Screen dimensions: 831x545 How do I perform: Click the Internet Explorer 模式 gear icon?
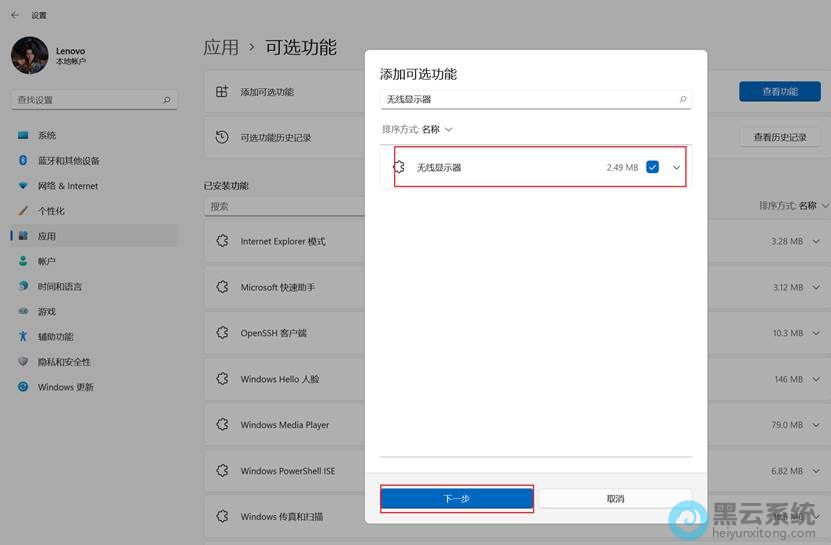(222, 241)
